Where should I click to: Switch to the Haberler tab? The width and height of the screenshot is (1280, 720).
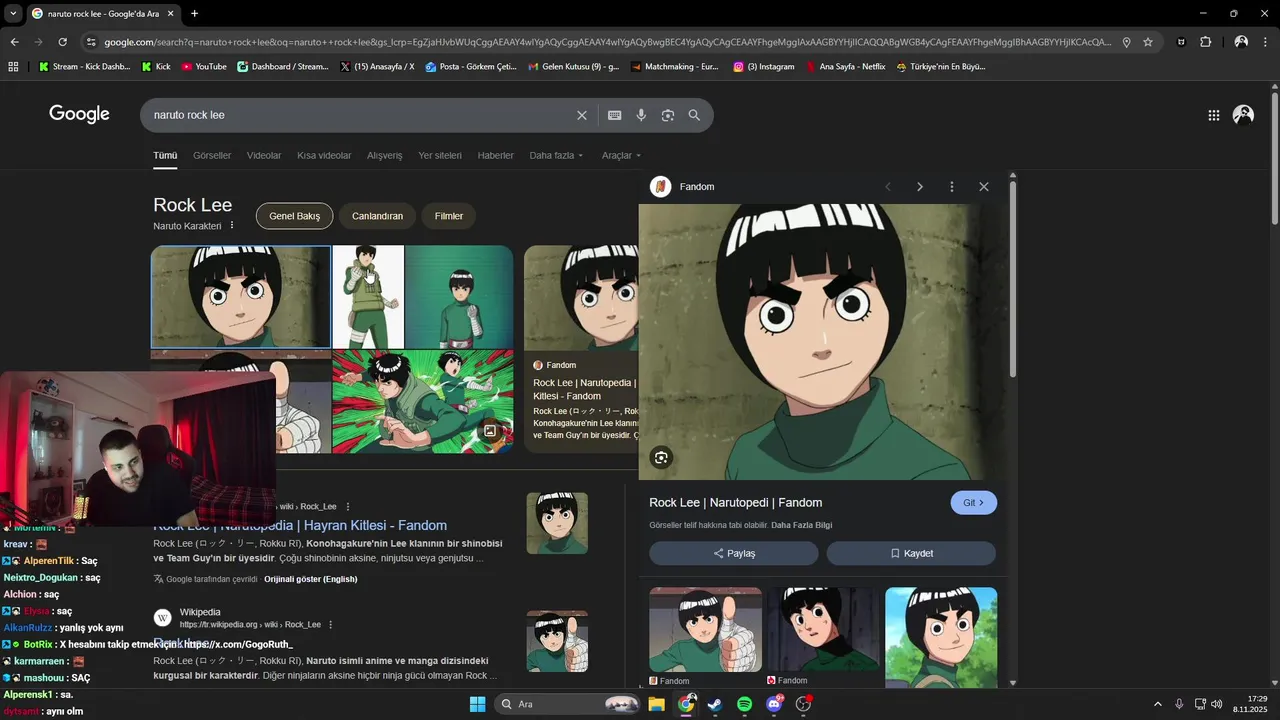496,156
